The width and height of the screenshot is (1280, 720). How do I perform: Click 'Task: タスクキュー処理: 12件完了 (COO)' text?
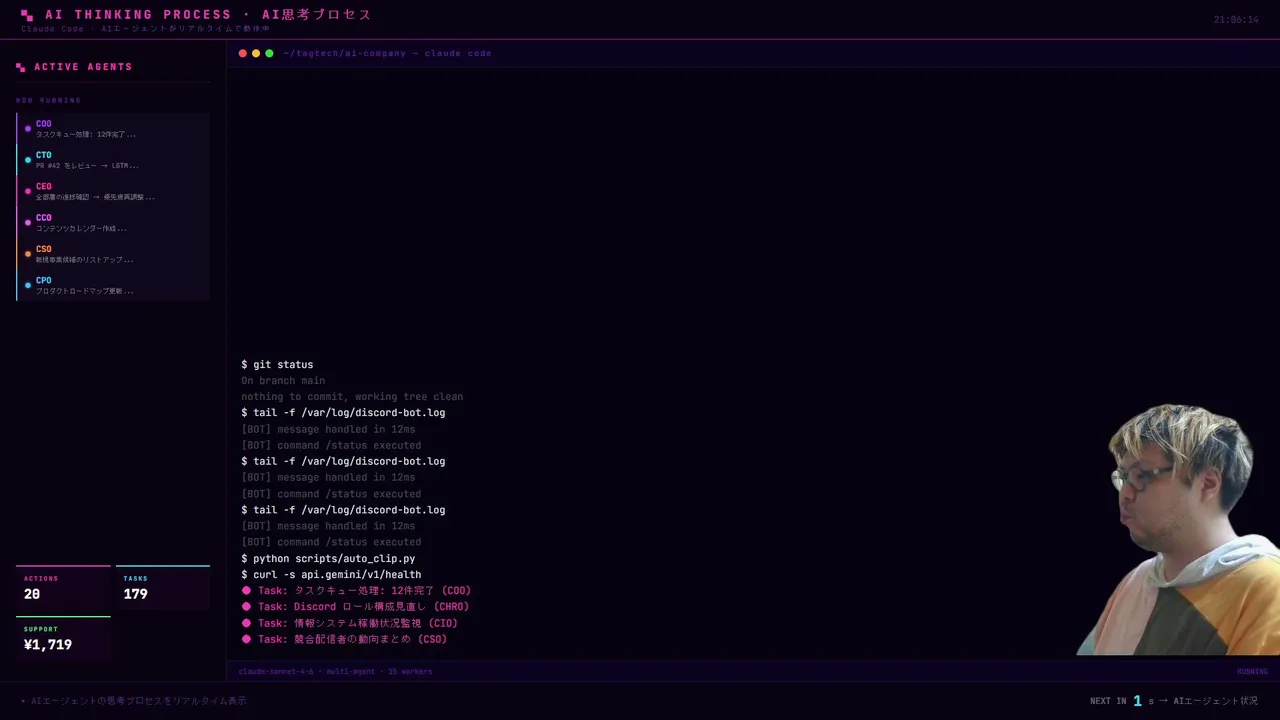coord(364,591)
